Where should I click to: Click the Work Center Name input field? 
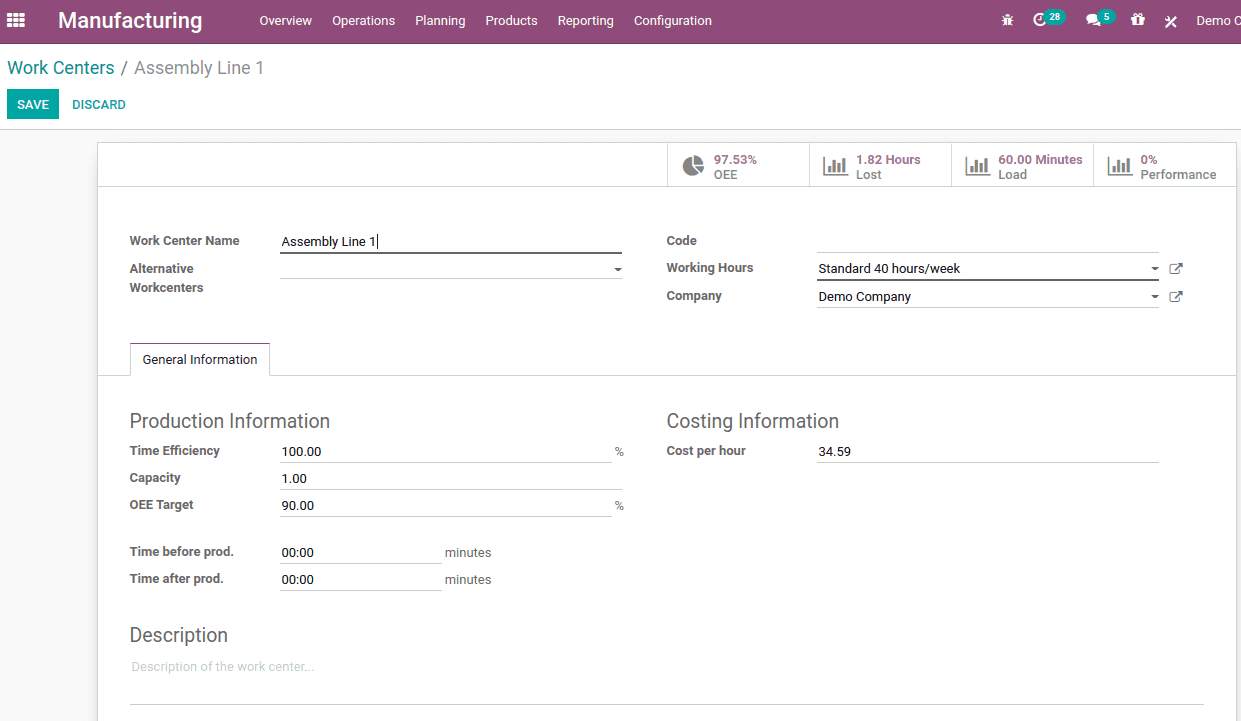(451, 241)
